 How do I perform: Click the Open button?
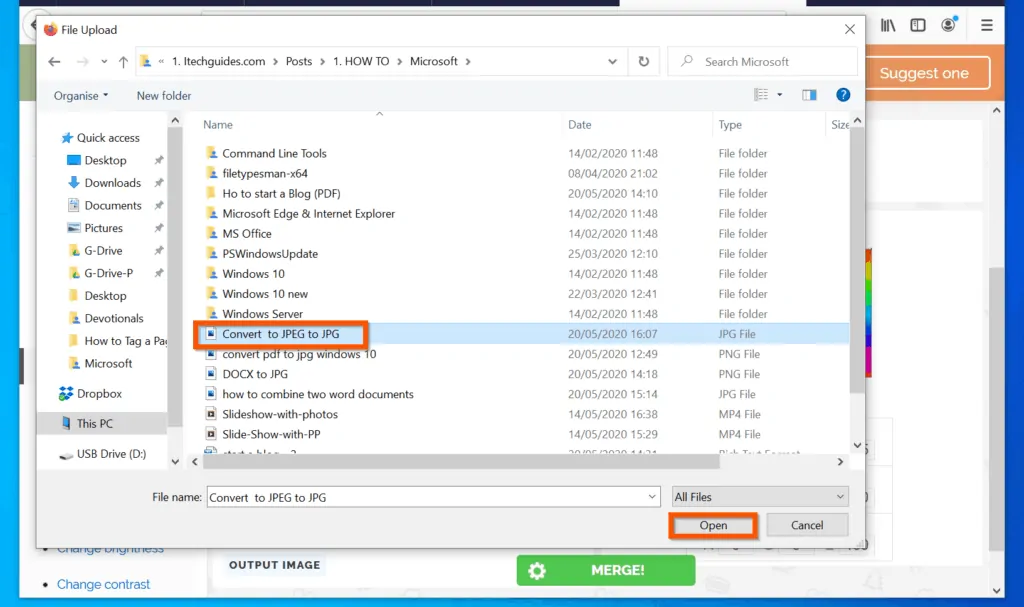tap(713, 525)
